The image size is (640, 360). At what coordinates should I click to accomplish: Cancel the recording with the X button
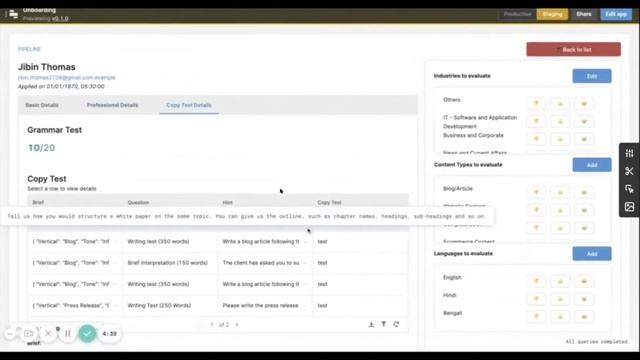48,333
